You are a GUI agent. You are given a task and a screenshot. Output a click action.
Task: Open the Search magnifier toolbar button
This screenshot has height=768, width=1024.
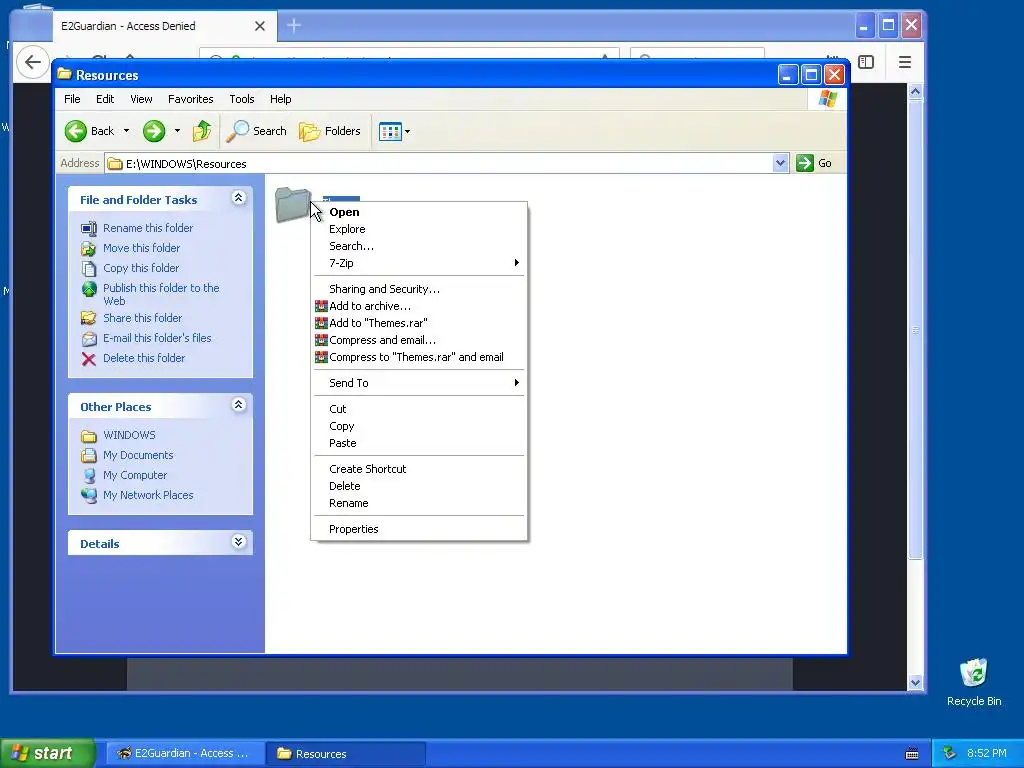coord(257,131)
